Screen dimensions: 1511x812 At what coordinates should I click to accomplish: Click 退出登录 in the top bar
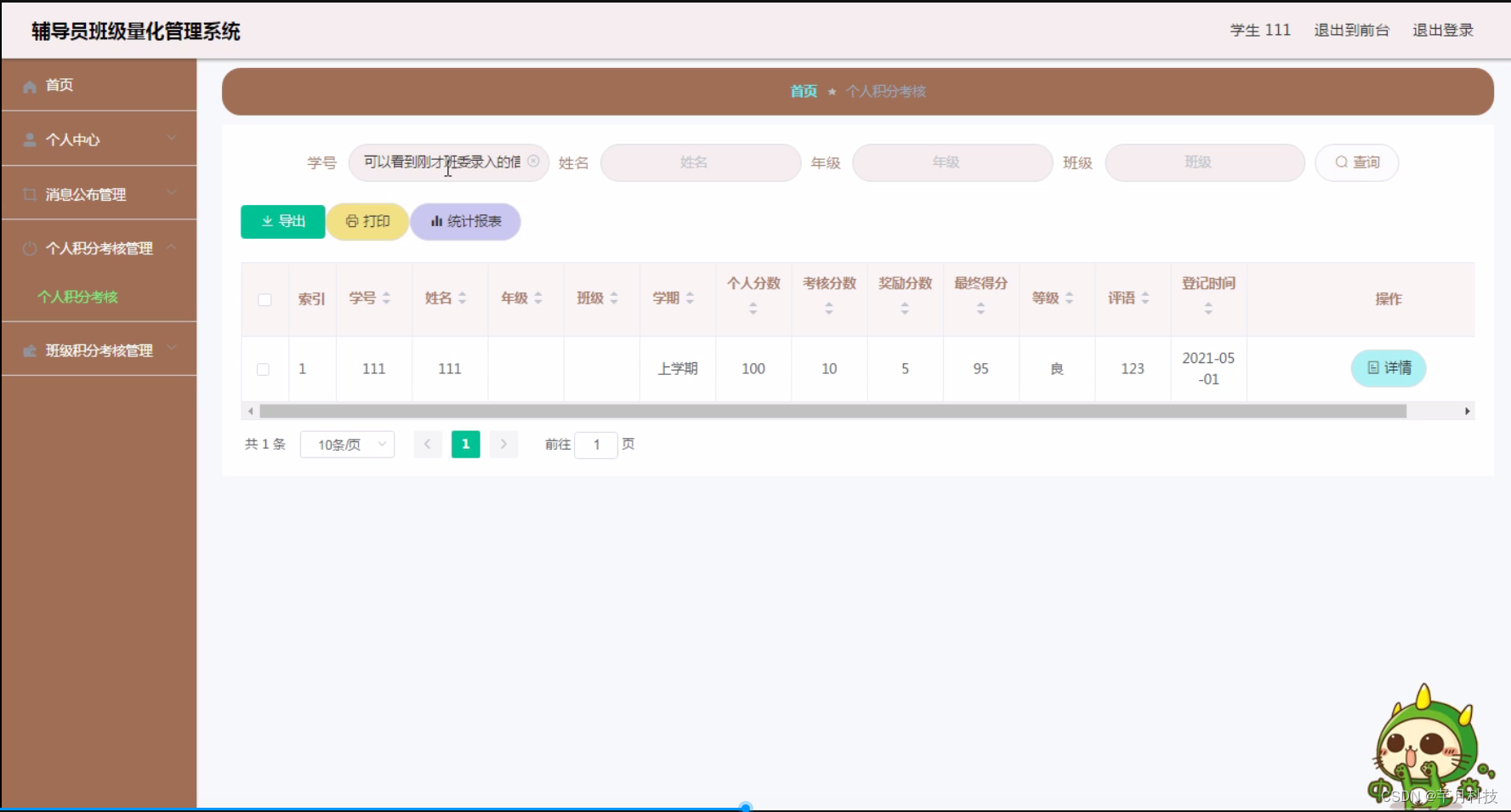pyautogui.click(x=1442, y=30)
